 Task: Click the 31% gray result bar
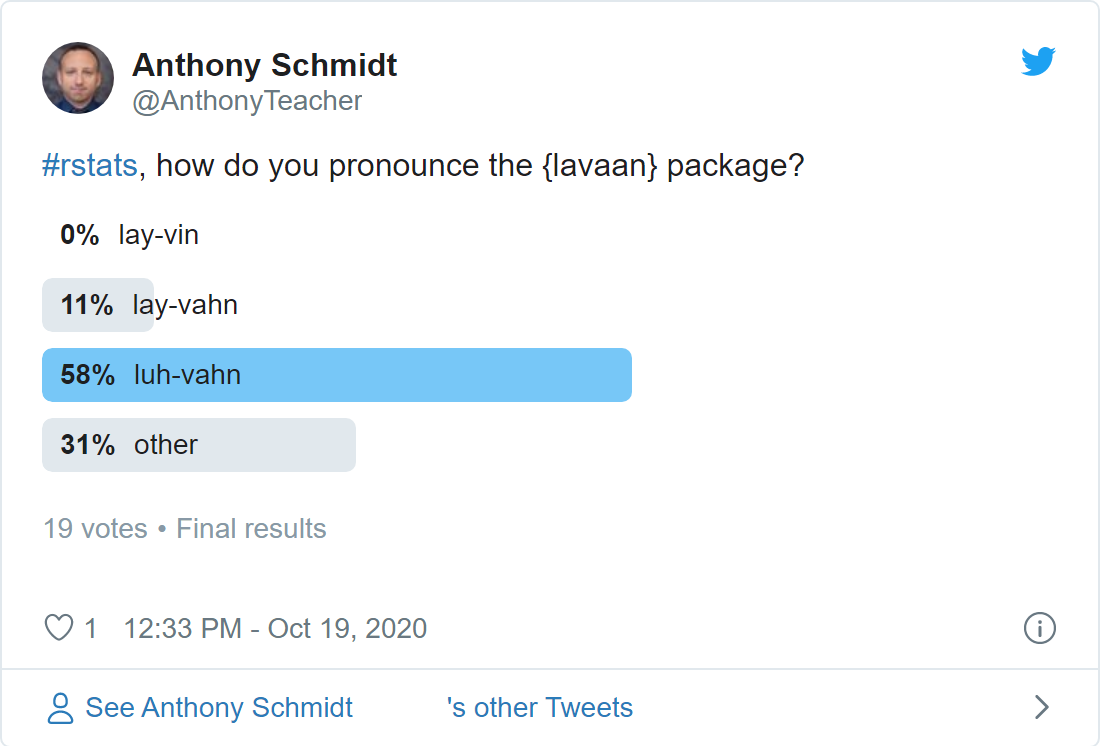199,445
